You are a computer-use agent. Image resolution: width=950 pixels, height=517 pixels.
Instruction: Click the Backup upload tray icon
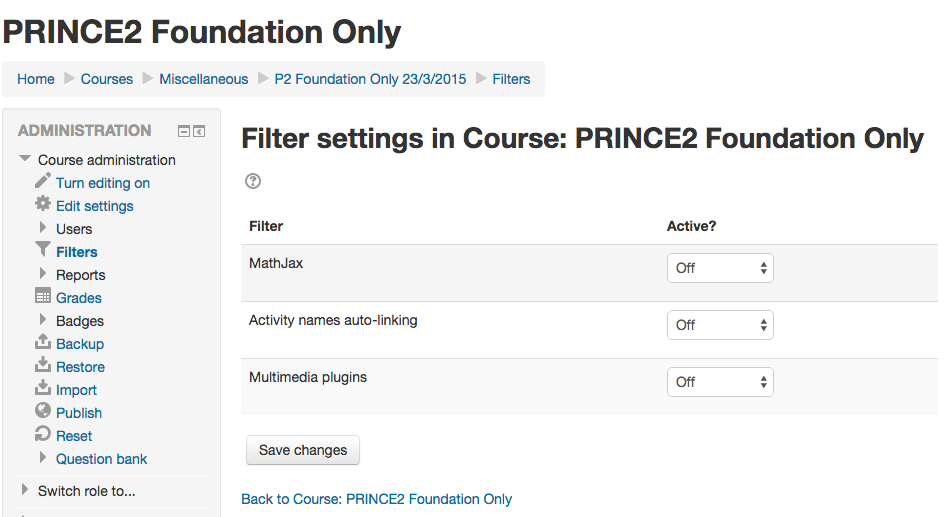pyautogui.click(x=42, y=342)
